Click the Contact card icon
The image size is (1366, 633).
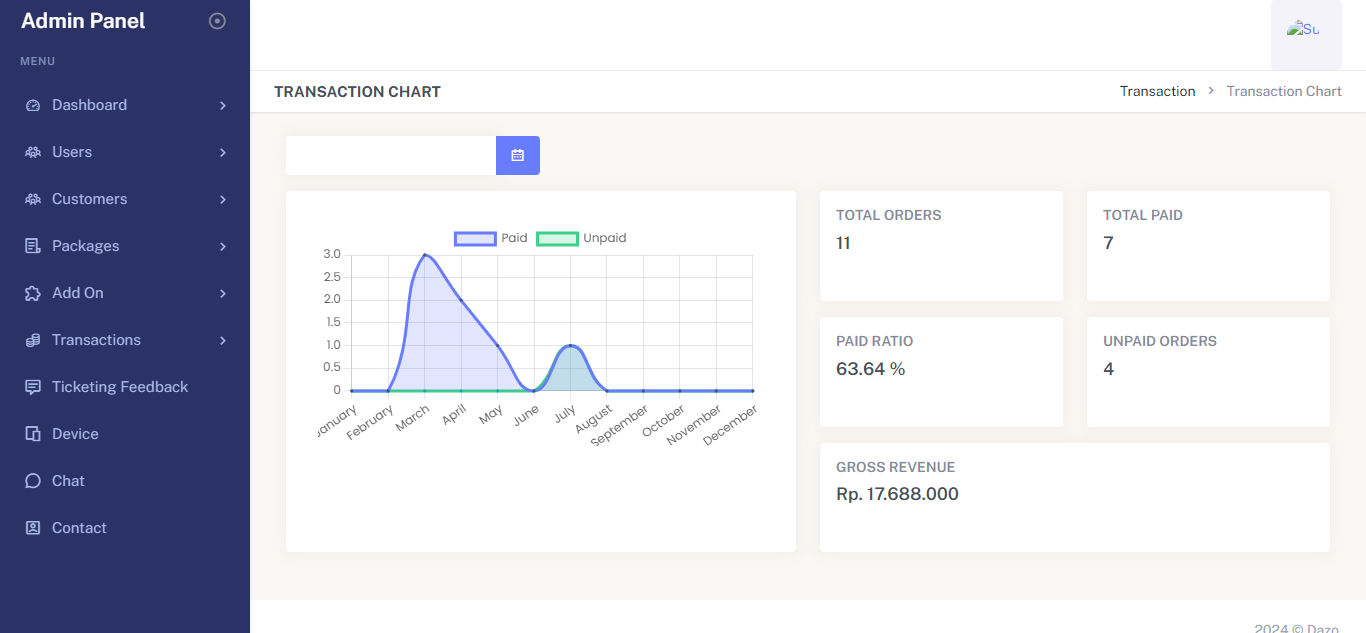pos(33,528)
